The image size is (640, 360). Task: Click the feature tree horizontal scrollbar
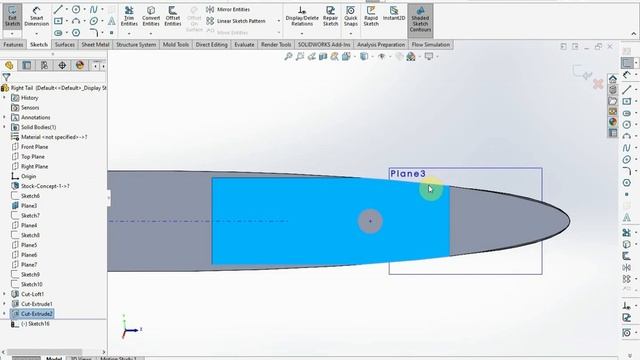pyautogui.click(x=45, y=352)
